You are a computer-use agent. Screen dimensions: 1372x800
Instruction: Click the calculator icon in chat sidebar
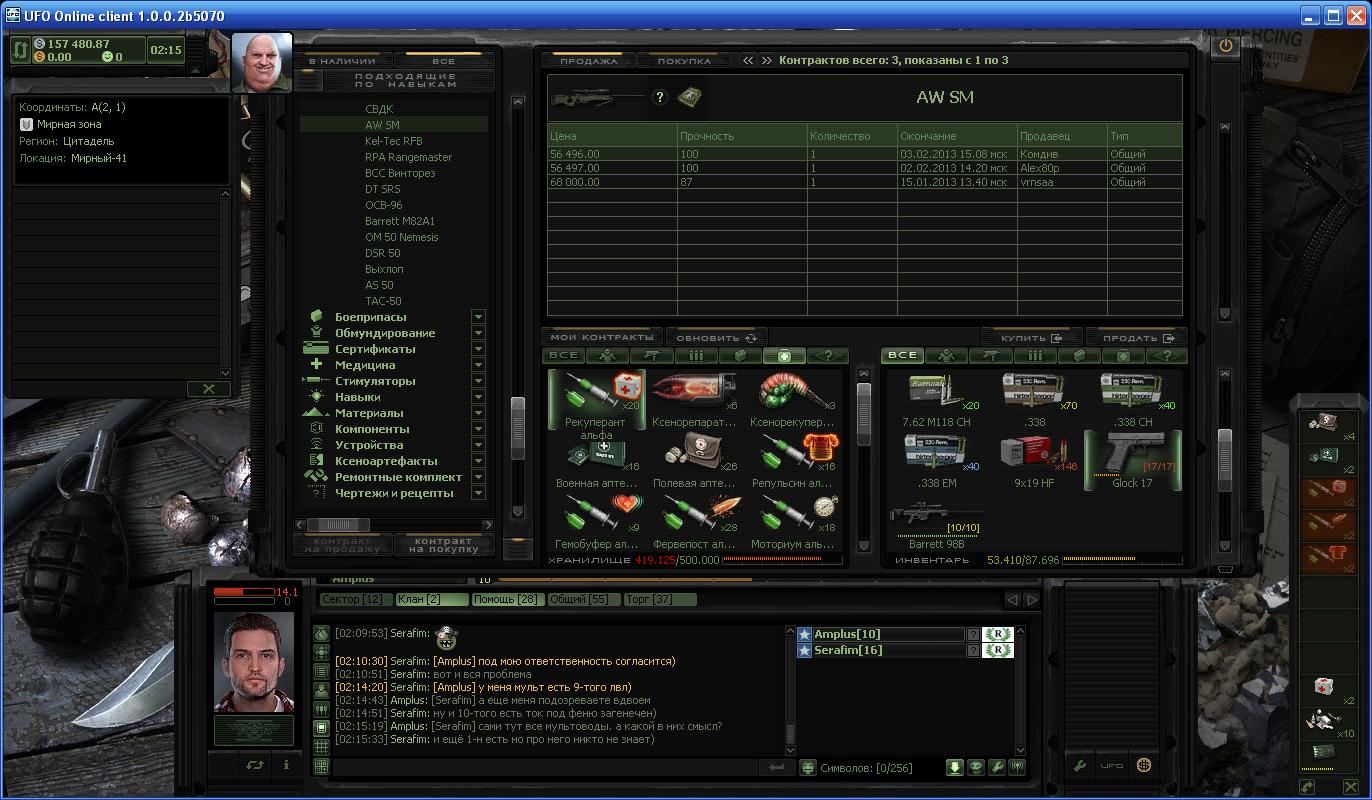coord(321,767)
